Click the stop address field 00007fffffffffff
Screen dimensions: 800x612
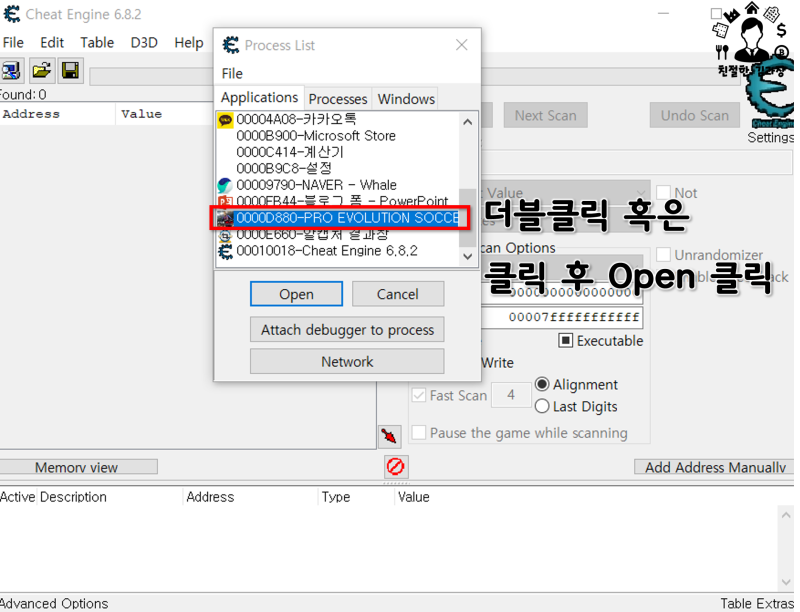pyautogui.click(x=562, y=317)
